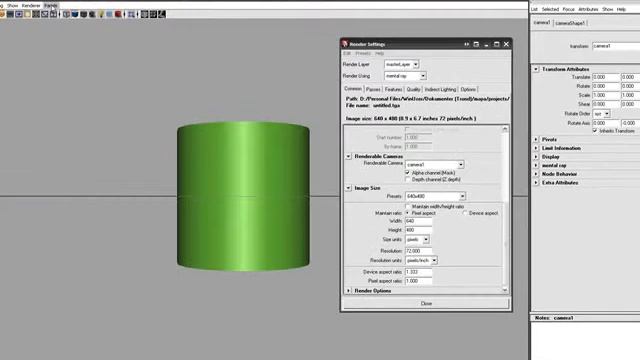Open the Size units dropdown
Viewport: 640px width, 360px height.
[417, 240]
